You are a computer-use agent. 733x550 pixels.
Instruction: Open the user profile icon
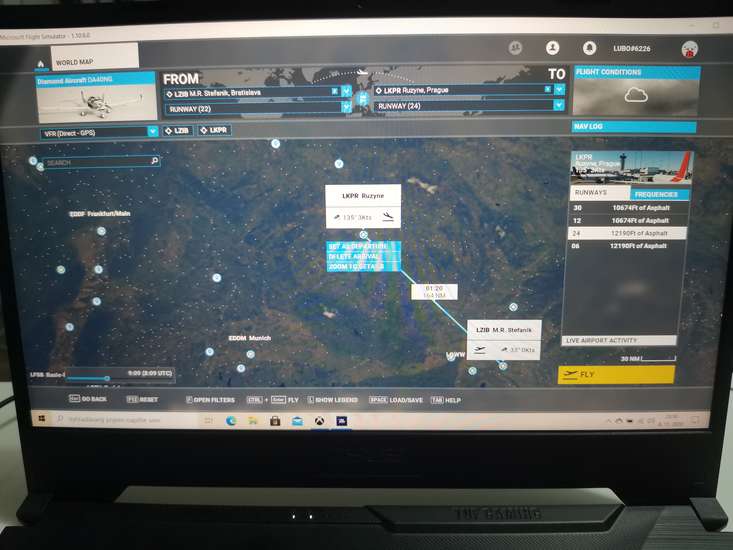pos(553,48)
